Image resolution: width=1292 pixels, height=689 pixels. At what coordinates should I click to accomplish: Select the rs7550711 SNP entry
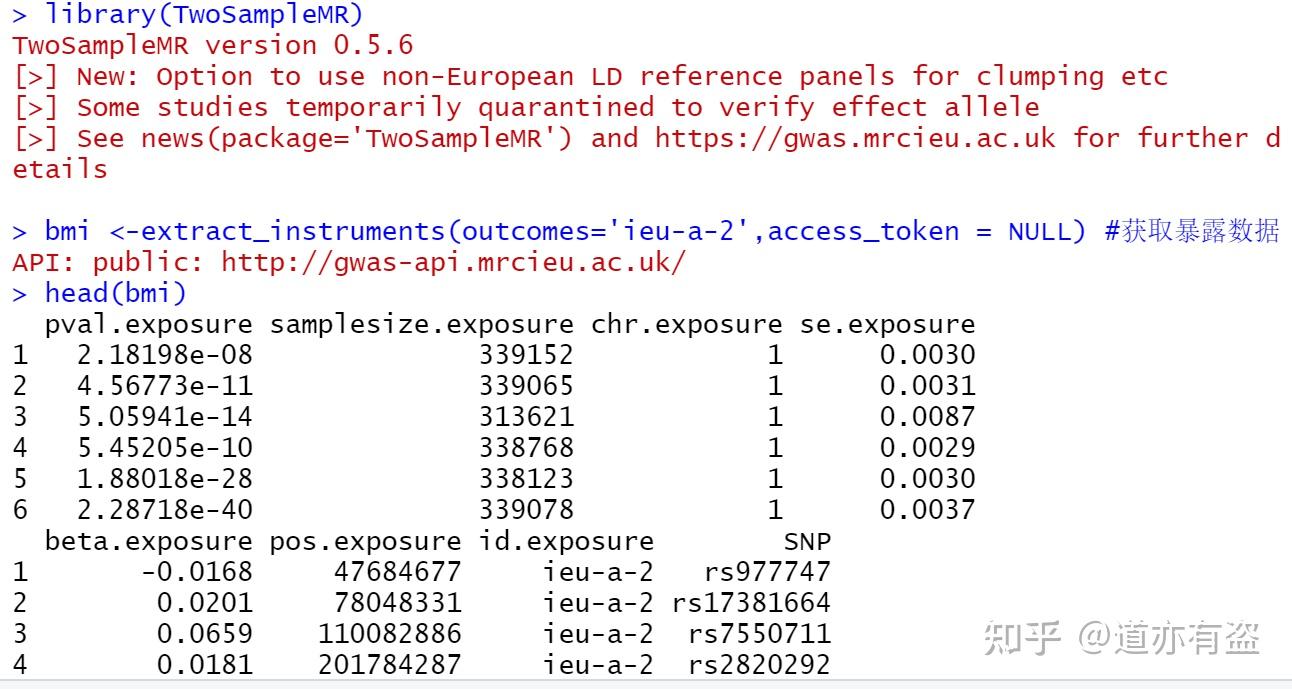(758, 635)
